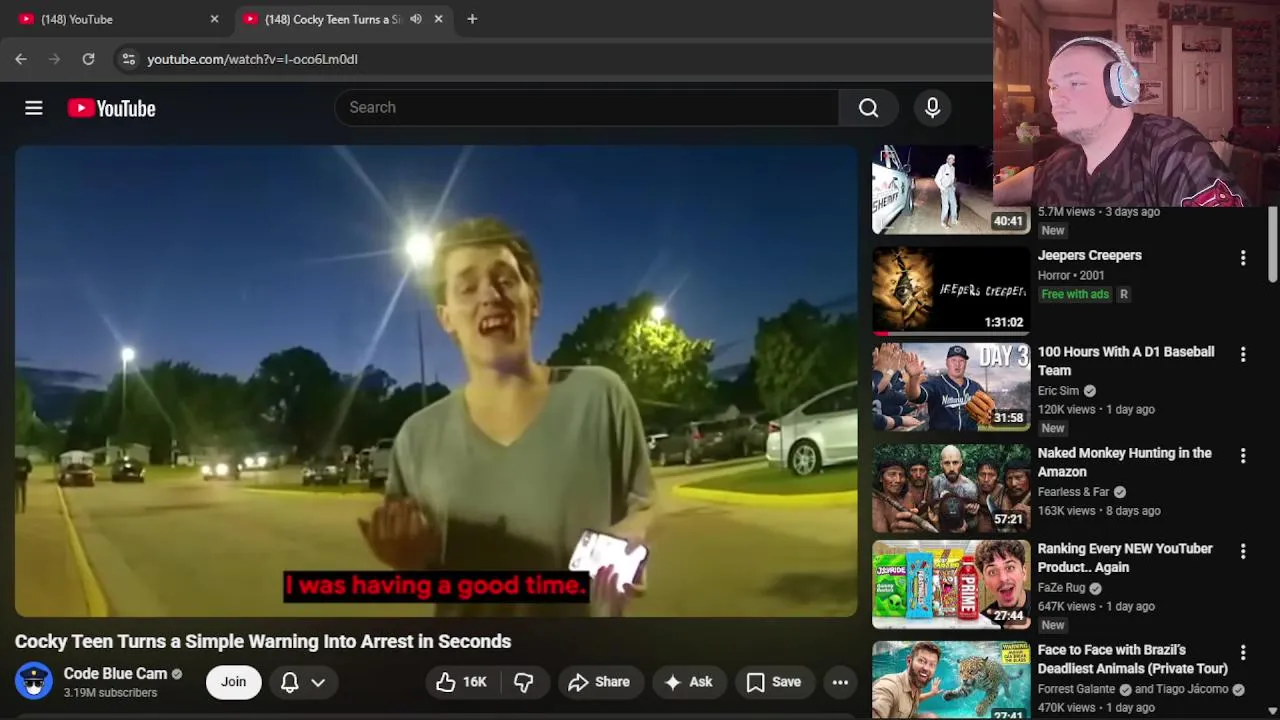Image resolution: width=1280 pixels, height=720 pixels.
Task: Open a new browser tab
Action: [472, 19]
